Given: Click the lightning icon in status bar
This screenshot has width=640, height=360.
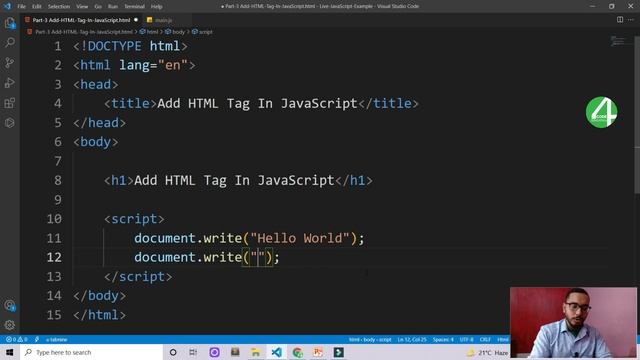Looking at the screenshot, I should [37, 340].
